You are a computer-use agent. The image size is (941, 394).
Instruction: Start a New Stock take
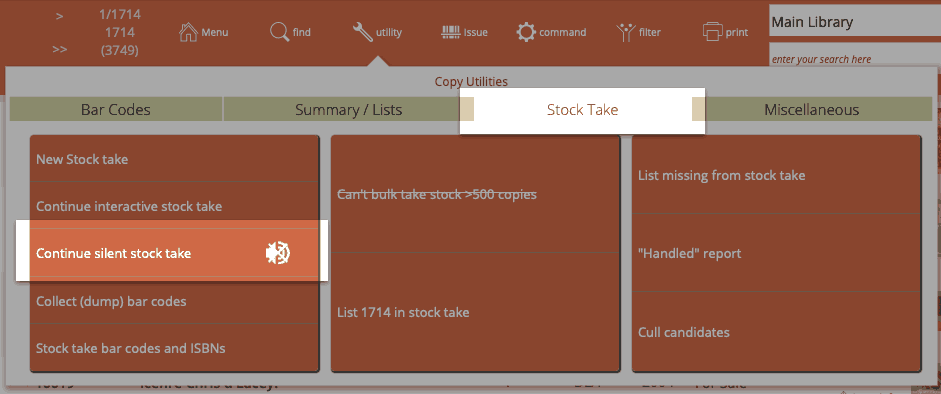coord(174,159)
